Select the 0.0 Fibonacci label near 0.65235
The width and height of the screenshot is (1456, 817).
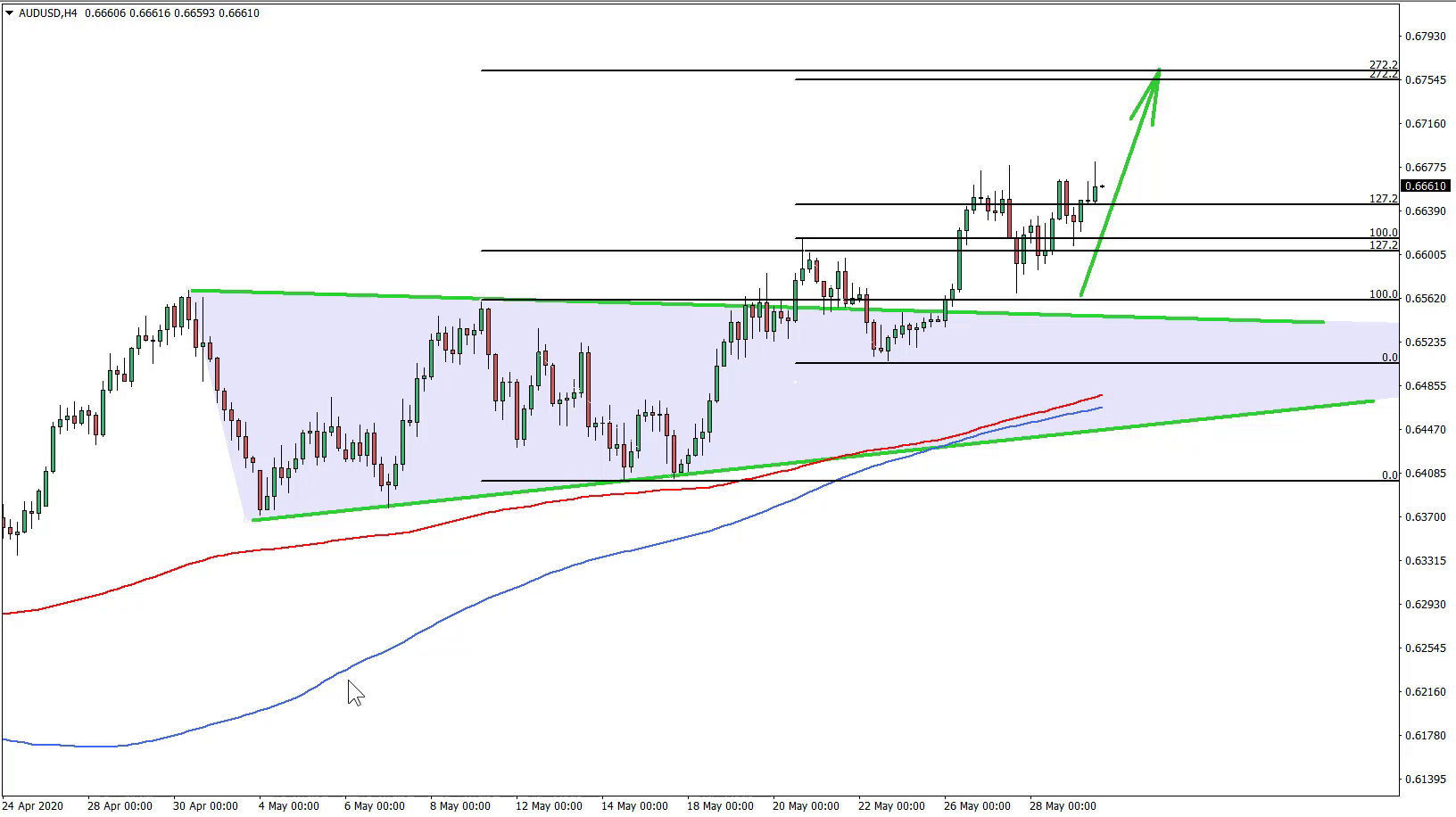[1390, 358]
